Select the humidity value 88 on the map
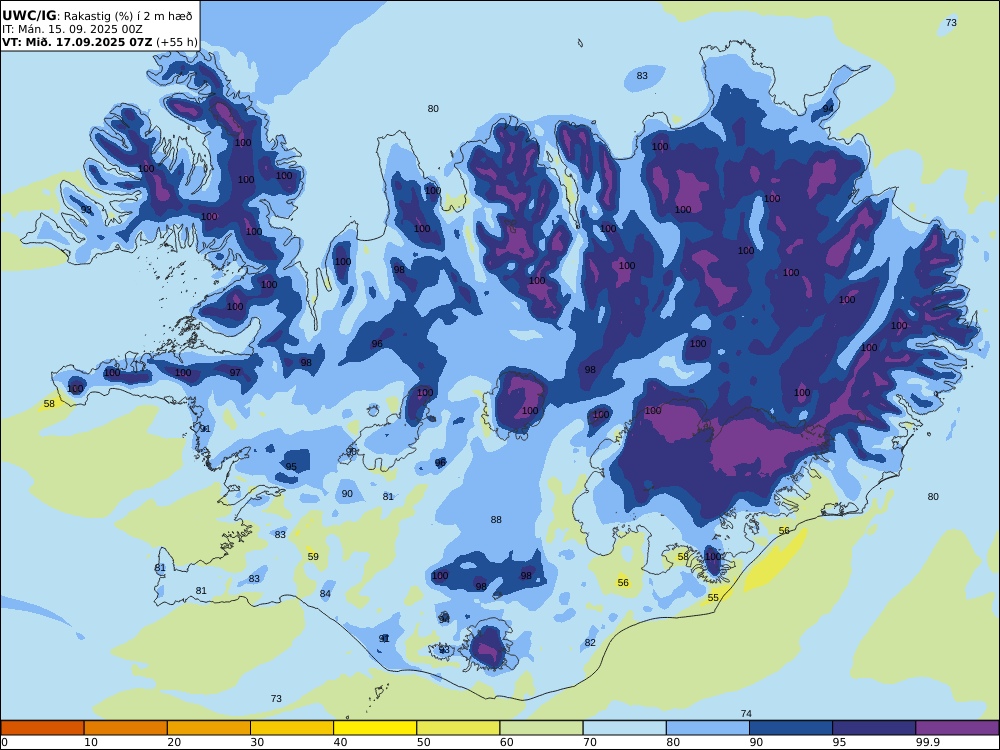1000x750 pixels. (x=496, y=520)
